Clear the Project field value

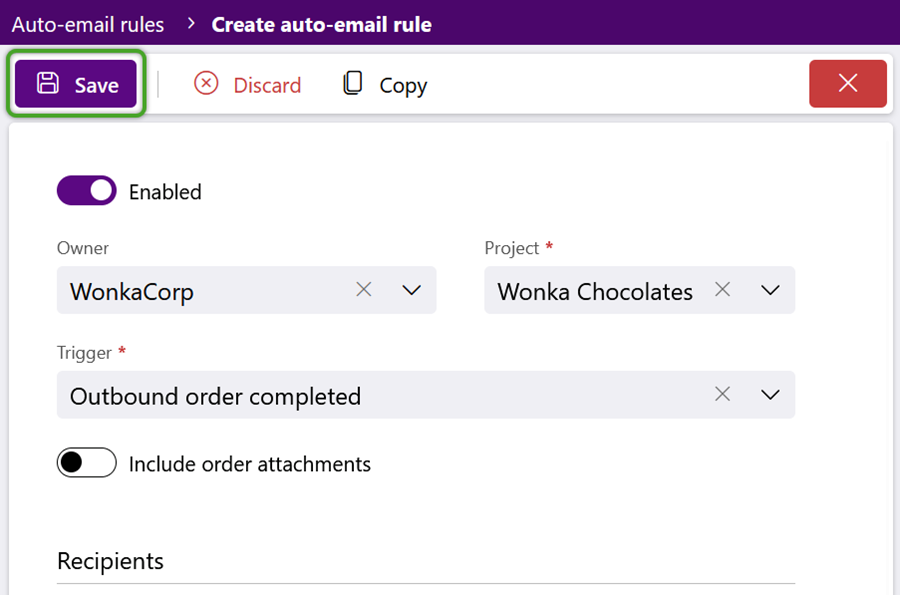click(723, 290)
